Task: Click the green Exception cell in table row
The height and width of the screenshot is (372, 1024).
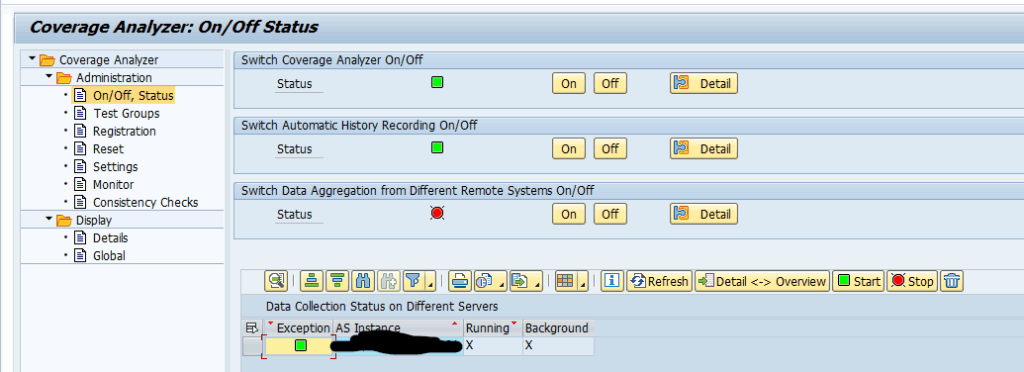Action: click(299, 346)
